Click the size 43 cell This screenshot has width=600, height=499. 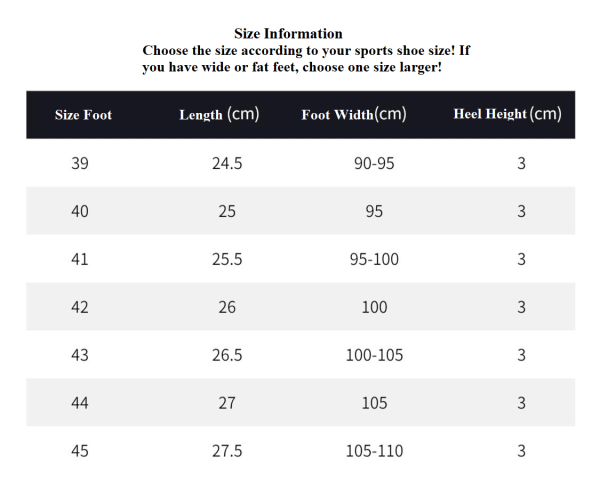coord(80,355)
